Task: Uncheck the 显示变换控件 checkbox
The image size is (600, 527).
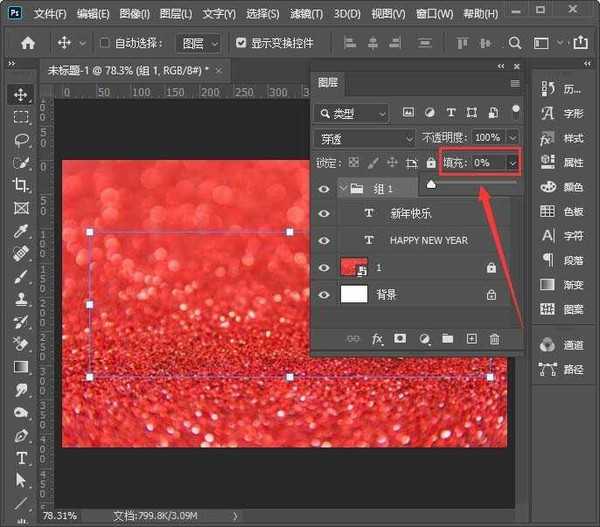Action: pos(241,44)
